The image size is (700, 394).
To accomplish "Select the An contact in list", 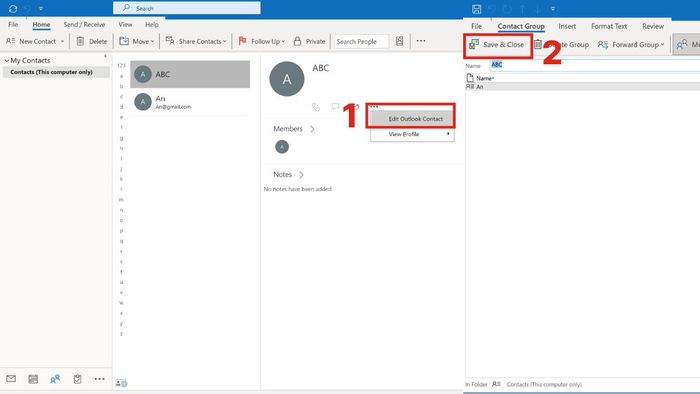I will click(190, 102).
